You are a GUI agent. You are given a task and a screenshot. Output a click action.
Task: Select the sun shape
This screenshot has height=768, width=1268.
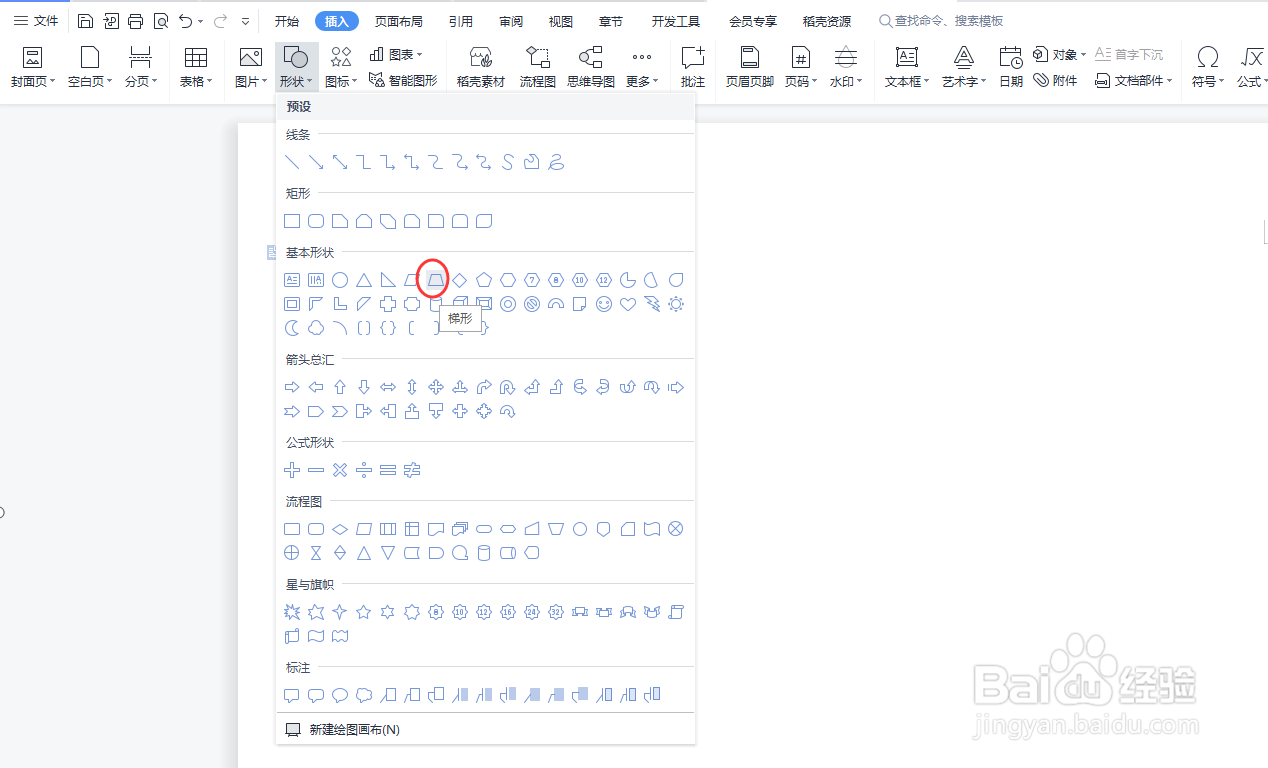point(676,304)
